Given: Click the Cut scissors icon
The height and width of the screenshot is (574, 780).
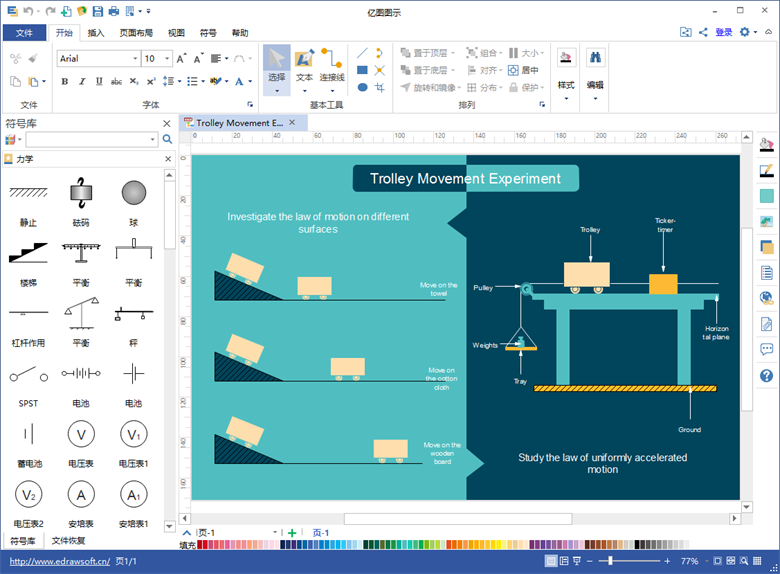Looking at the screenshot, I should click(15, 59).
